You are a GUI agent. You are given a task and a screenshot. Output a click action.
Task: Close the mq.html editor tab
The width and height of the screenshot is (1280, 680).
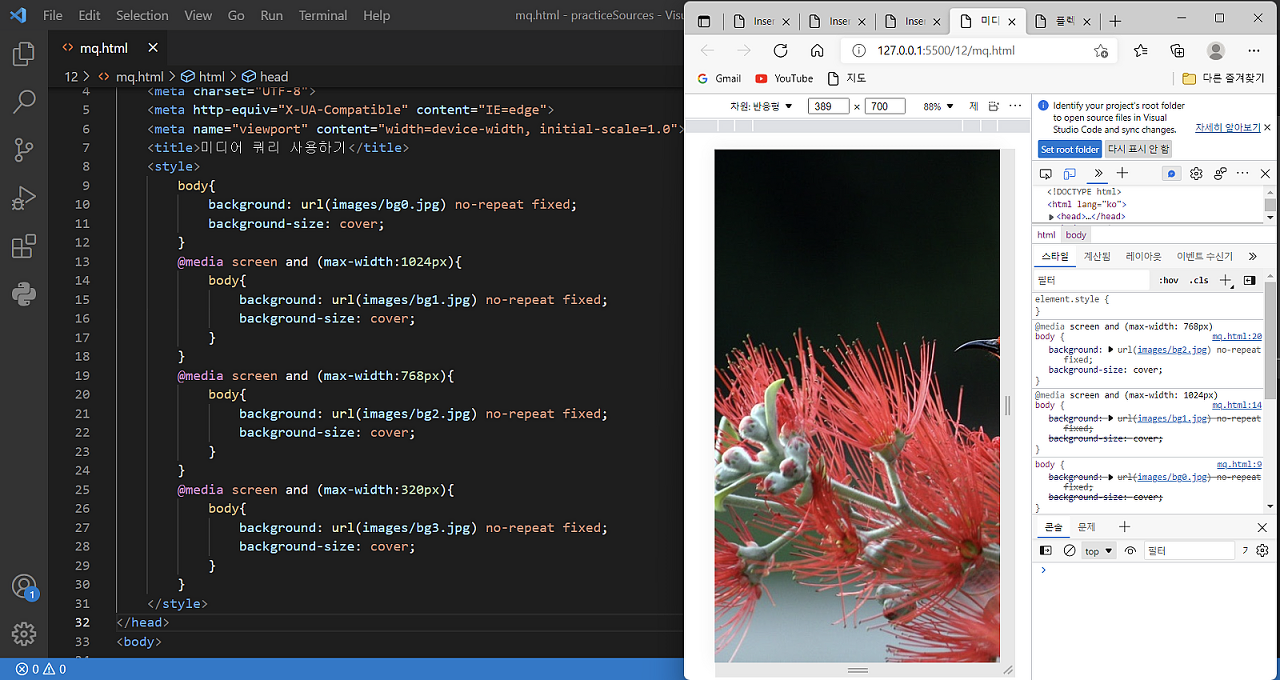153,48
